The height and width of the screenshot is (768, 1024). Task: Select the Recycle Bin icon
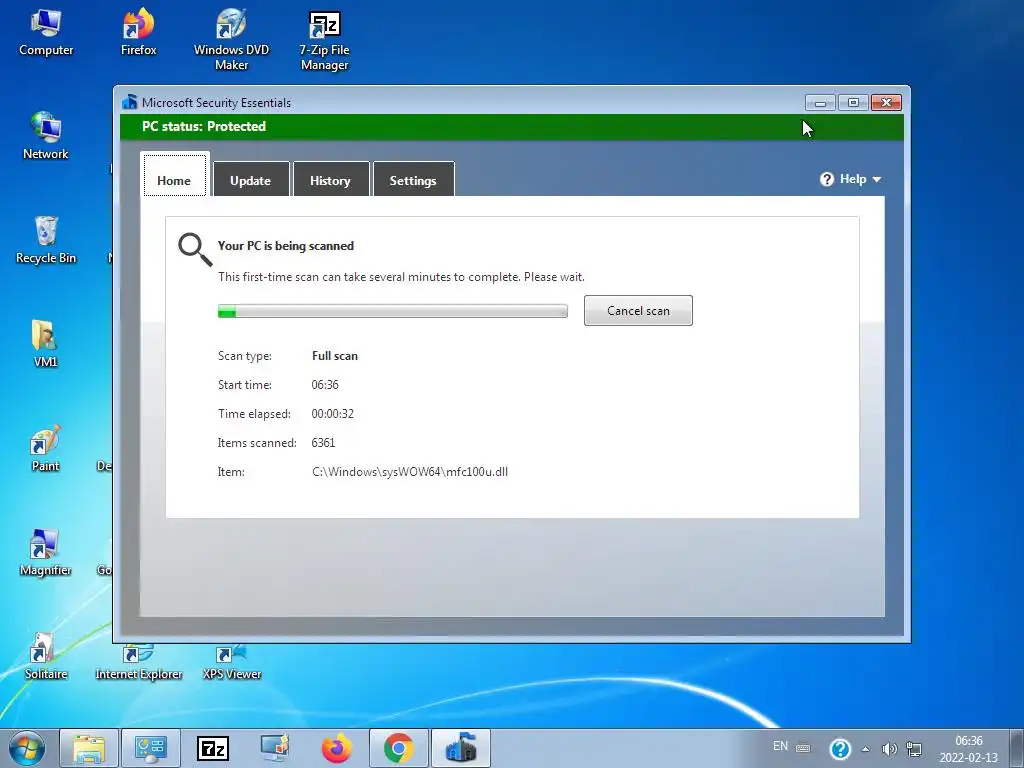point(46,240)
